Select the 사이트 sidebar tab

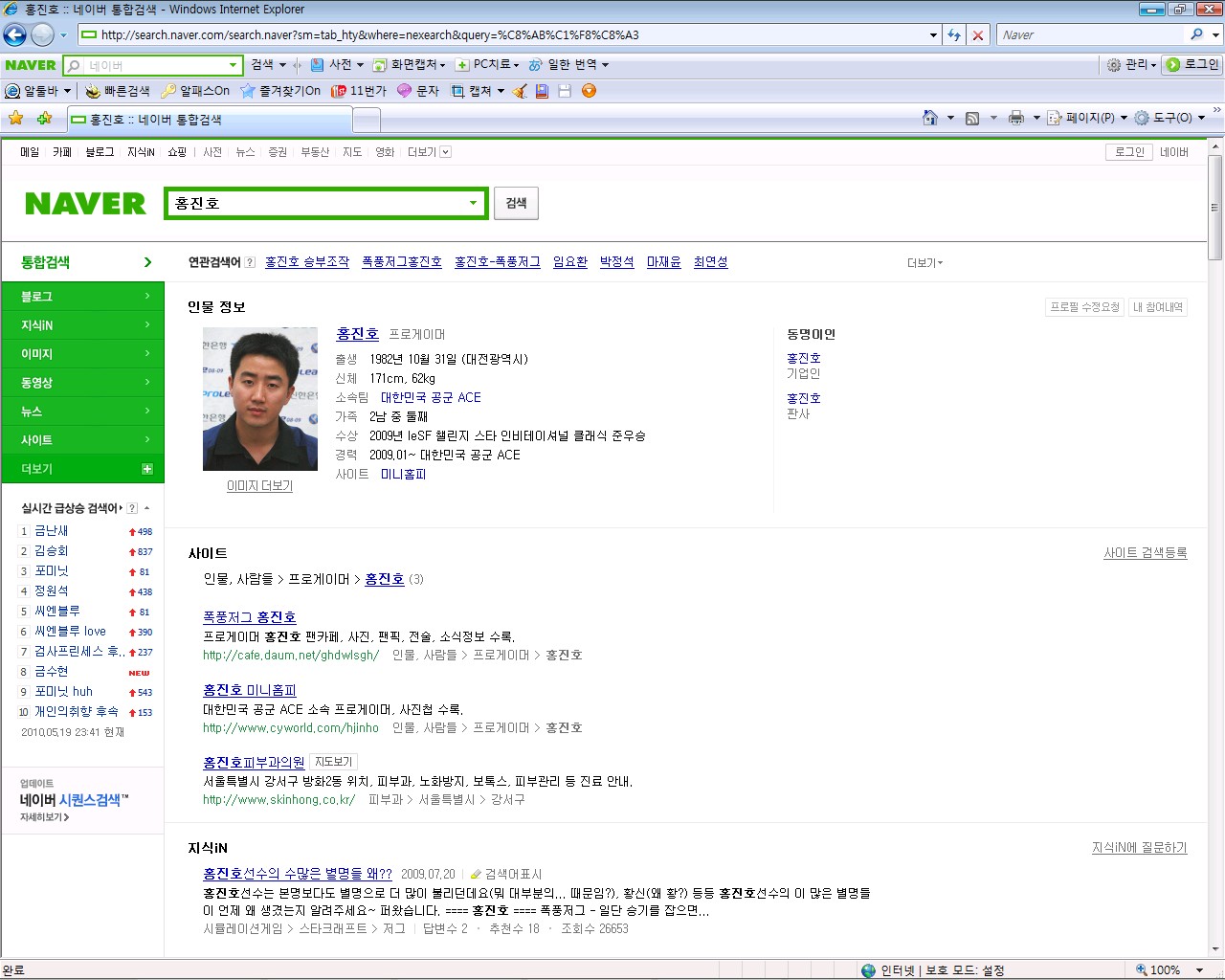(x=82, y=440)
